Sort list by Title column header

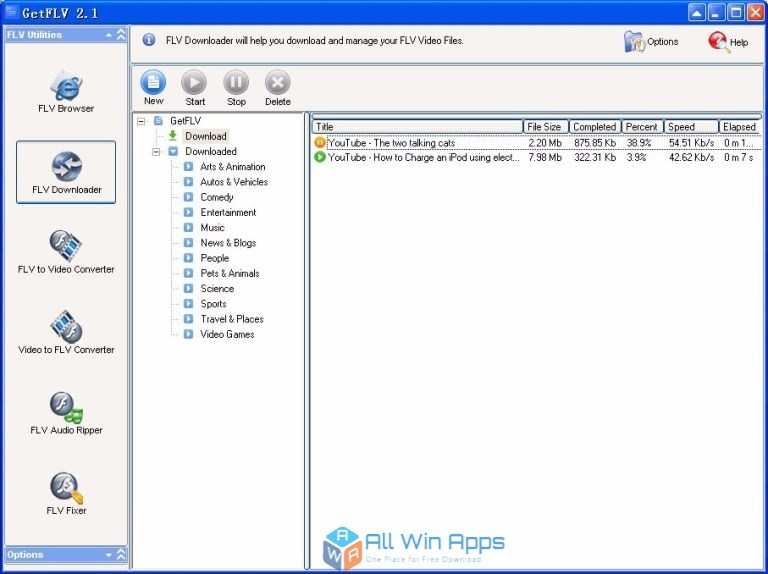[418, 127]
